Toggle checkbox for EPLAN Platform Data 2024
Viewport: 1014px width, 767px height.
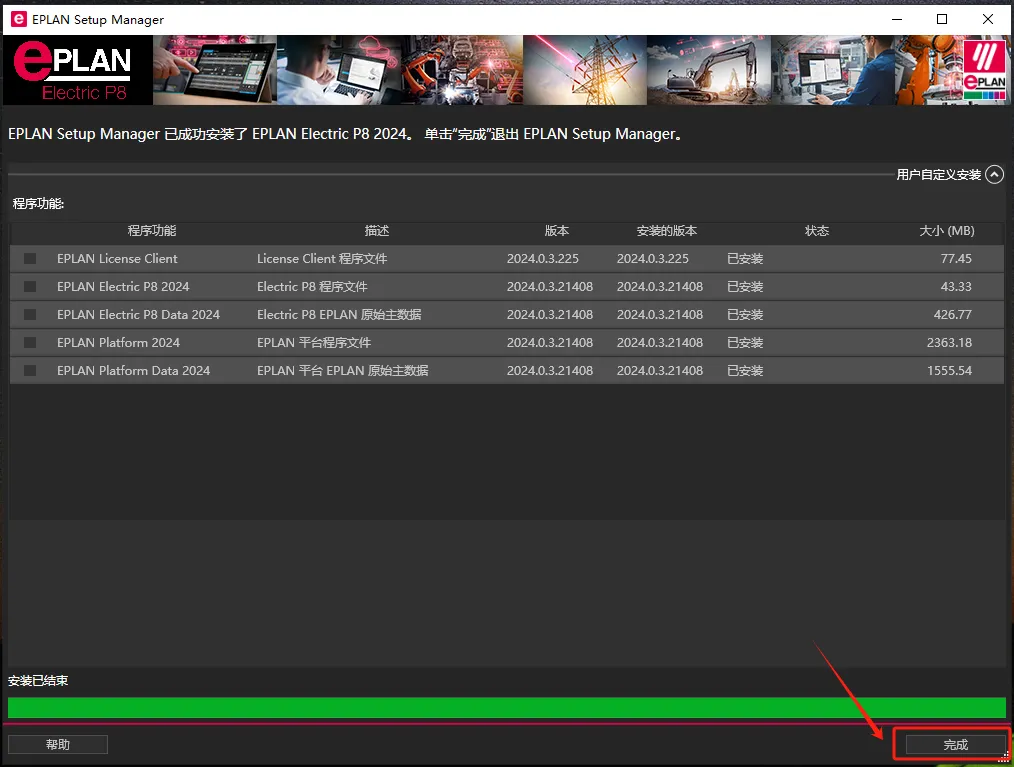coord(30,371)
